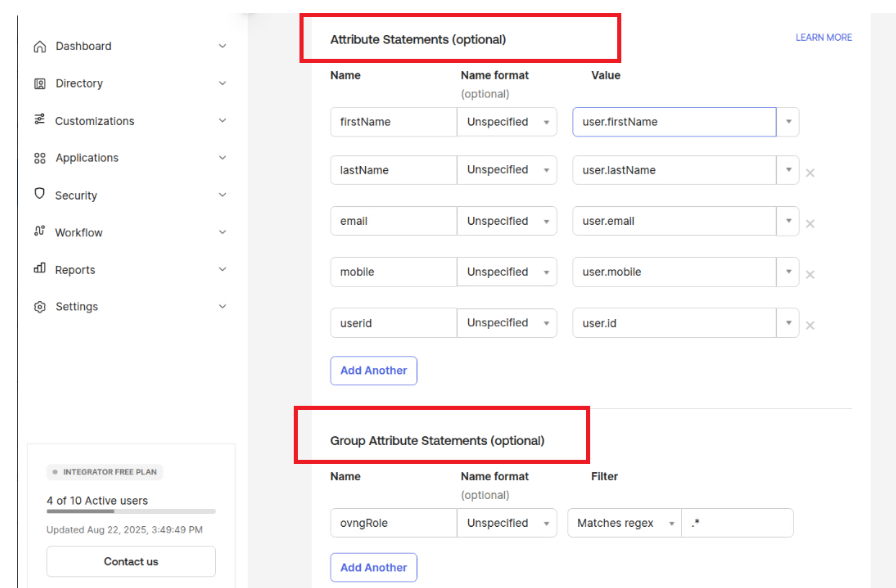Viewport: 896px width, 588px height.
Task: Open the LEARN MORE link
Action: pyautogui.click(x=823, y=37)
